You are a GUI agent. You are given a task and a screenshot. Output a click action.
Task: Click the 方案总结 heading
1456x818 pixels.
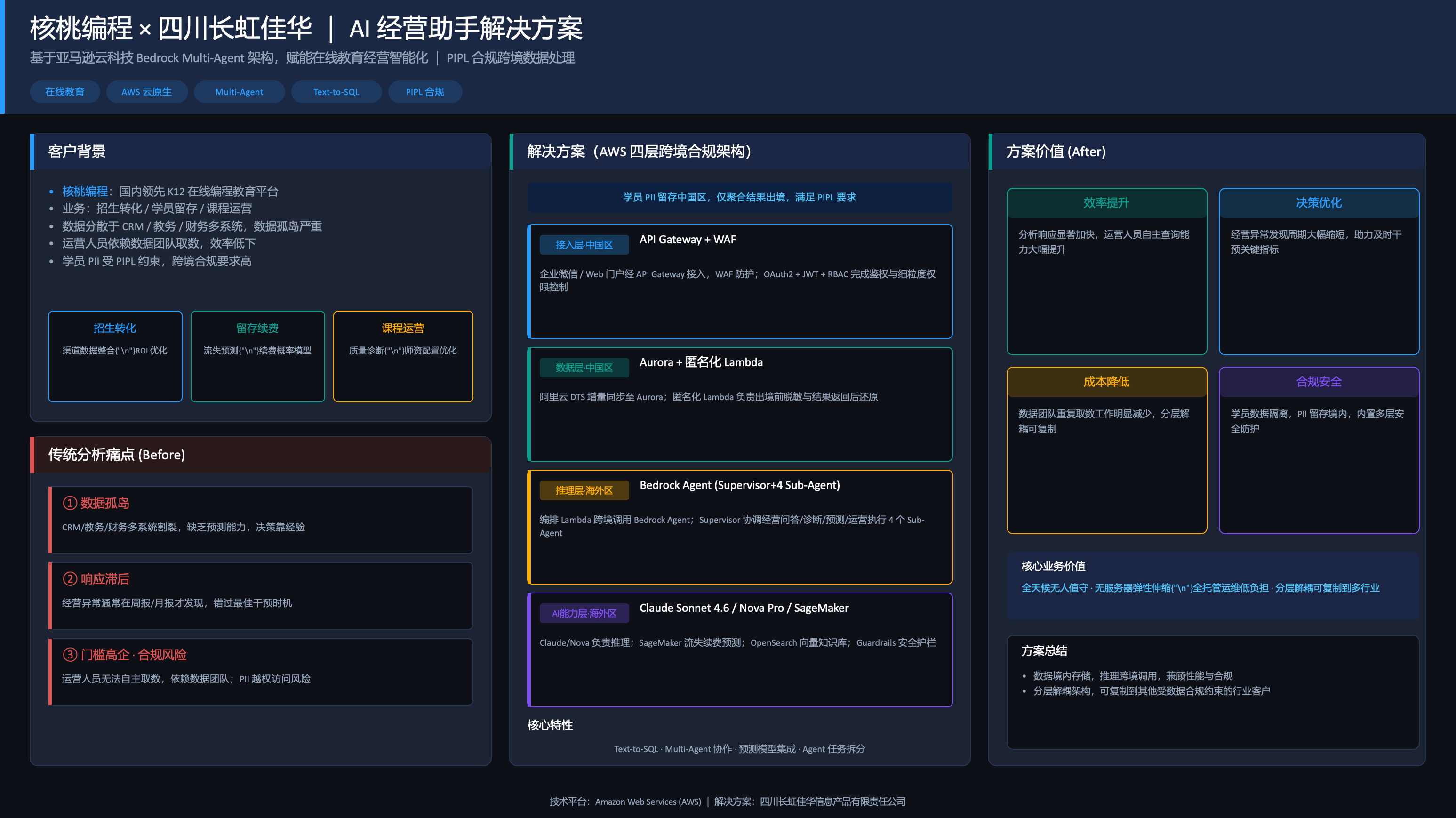coord(1045,650)
